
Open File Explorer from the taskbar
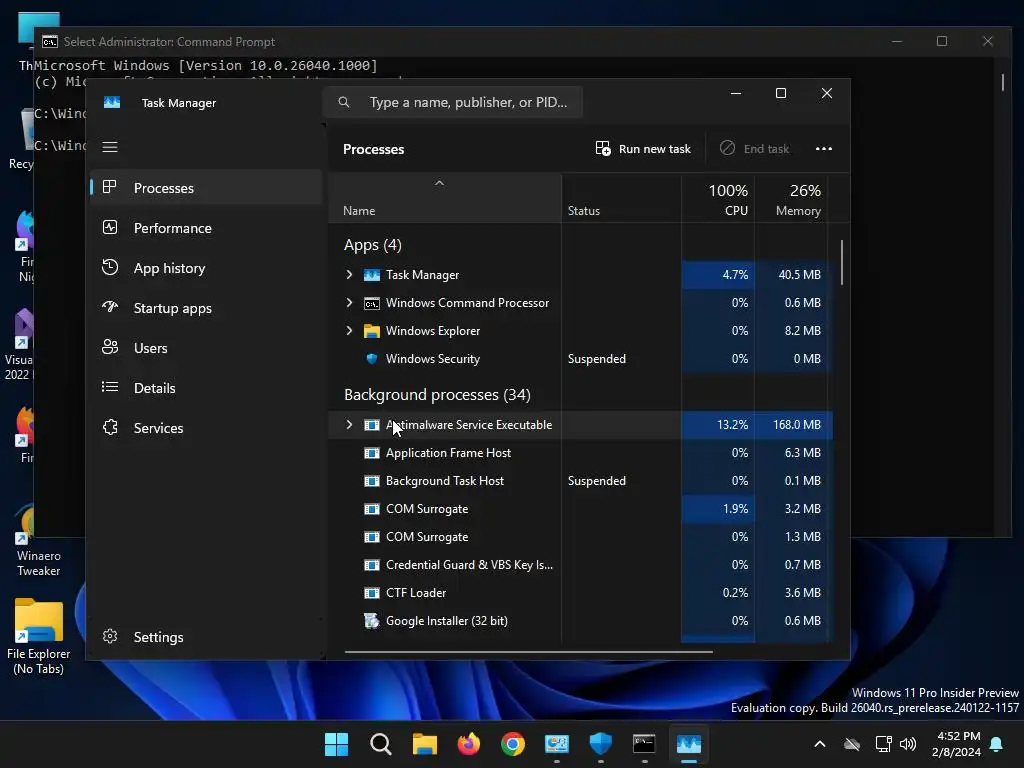pos(424,744)
